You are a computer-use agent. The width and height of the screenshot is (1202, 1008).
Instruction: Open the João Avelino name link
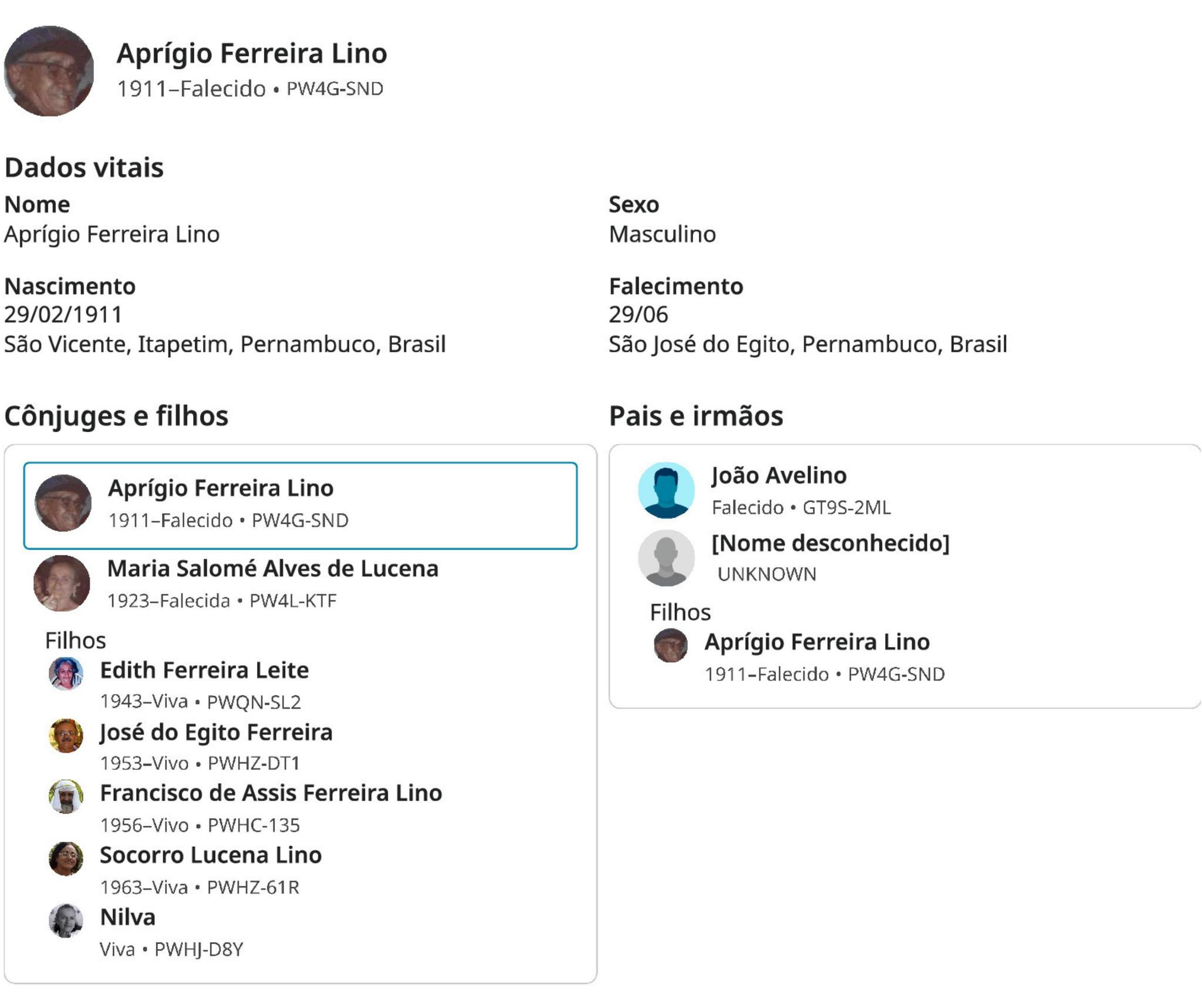point(779,476)
